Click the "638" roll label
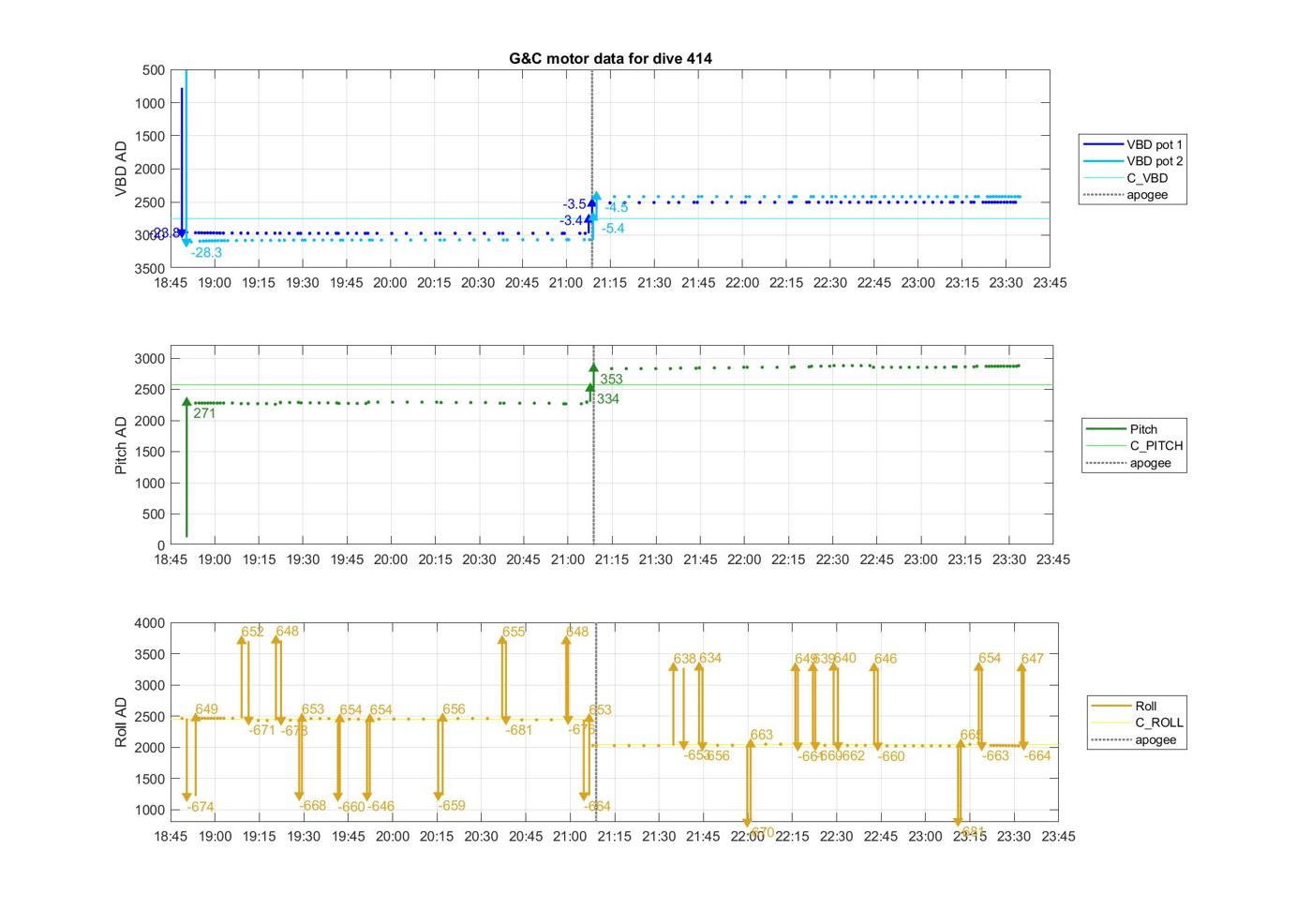Screen dimensions: 1312x924 [685, 659]
